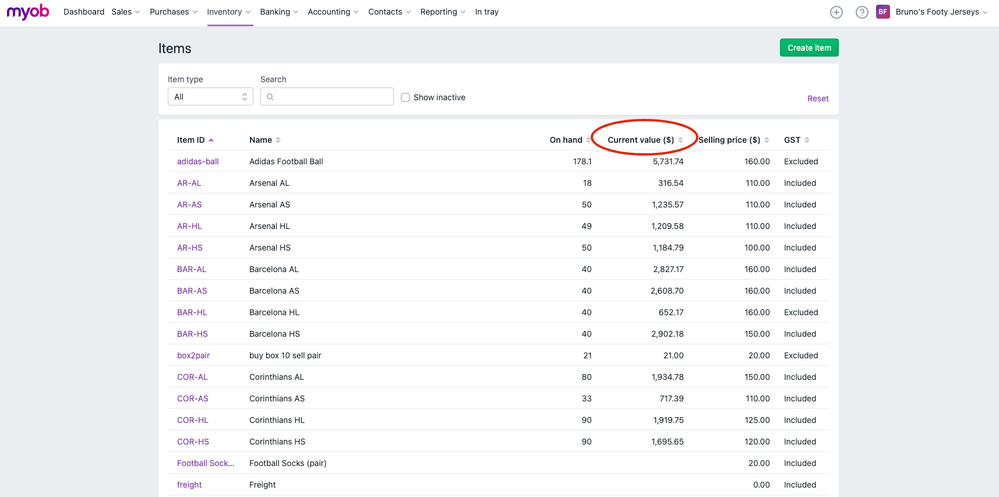Open the In tray page
The image size is (999, 497).
click(486, 12)
